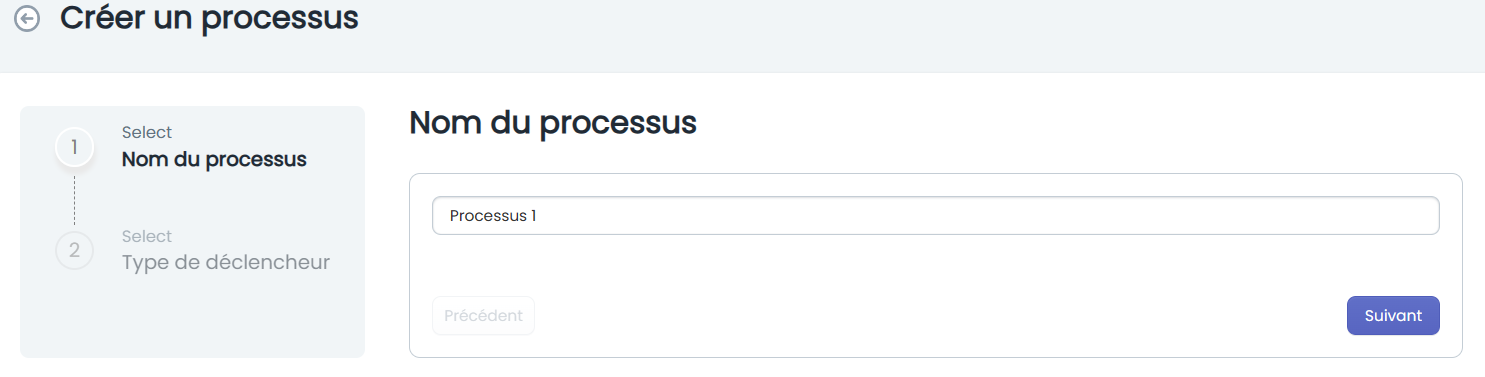The height and width of the screenshot is (377, 1485).
Task: Focus the 'Processus 1' name field
Action: (935, 215)
